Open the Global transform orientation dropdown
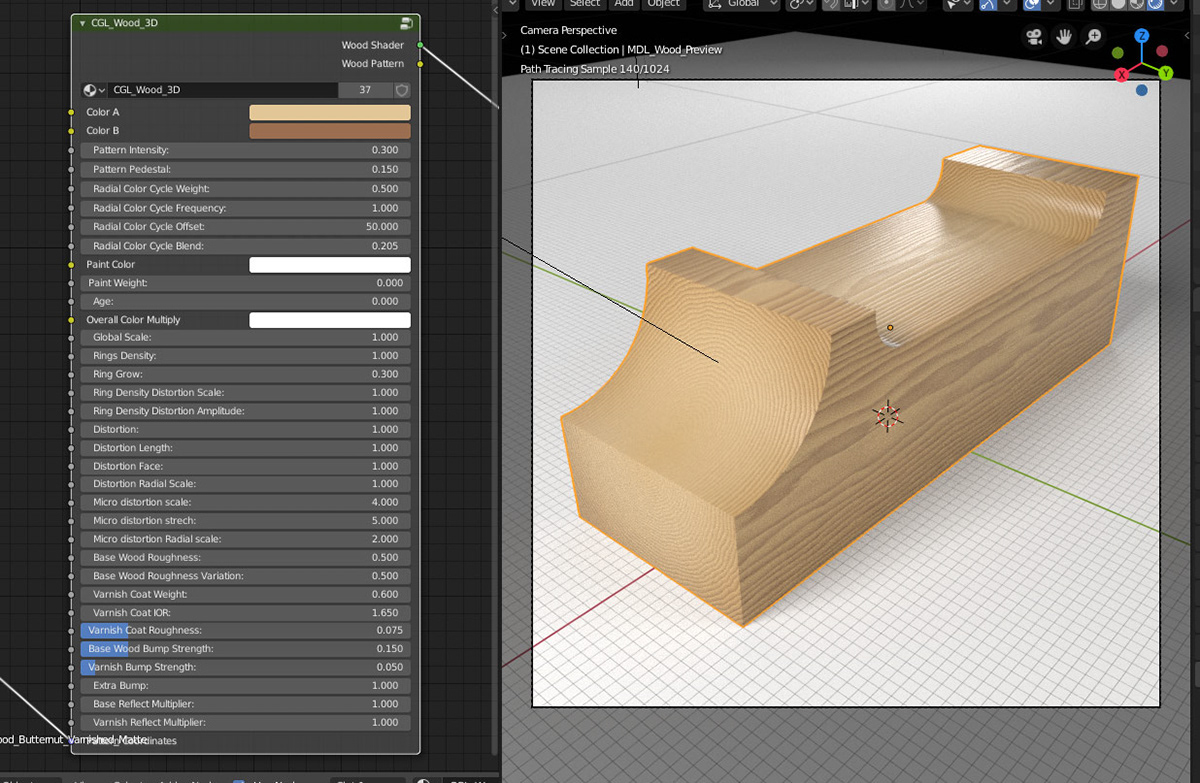 tap(744, 4)
